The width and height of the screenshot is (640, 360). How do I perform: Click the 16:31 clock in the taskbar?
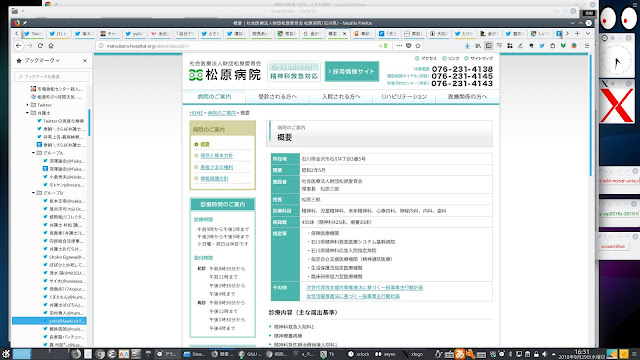[x=582, y=354]
